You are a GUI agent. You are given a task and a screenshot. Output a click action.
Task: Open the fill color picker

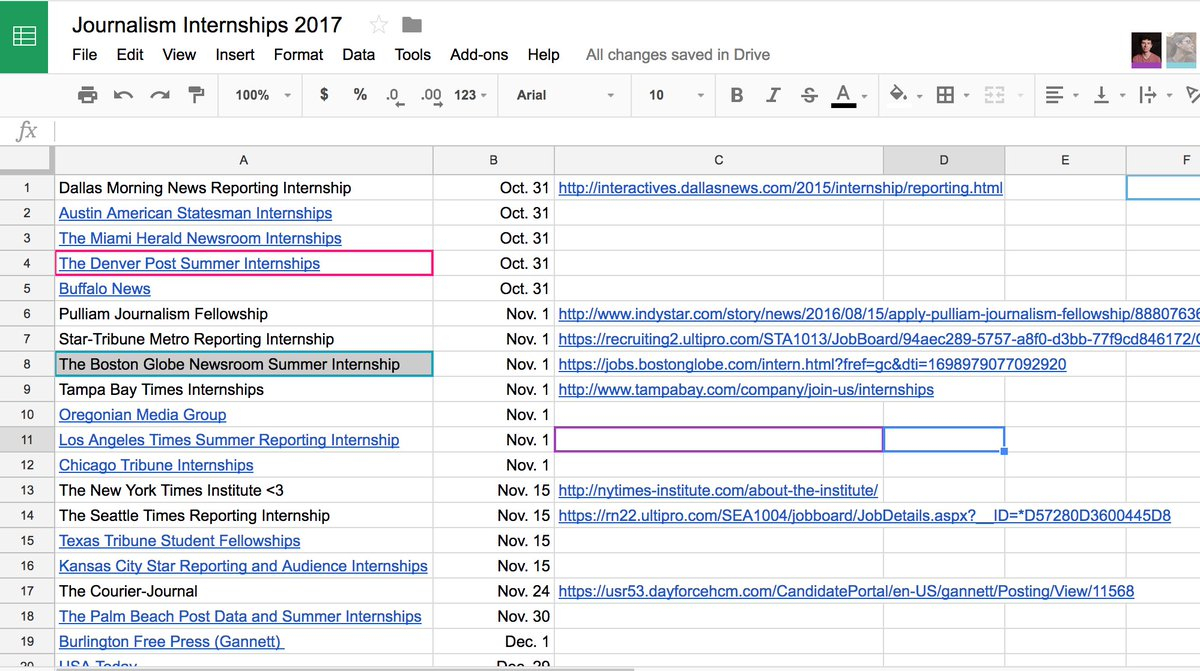coord(903,95)
